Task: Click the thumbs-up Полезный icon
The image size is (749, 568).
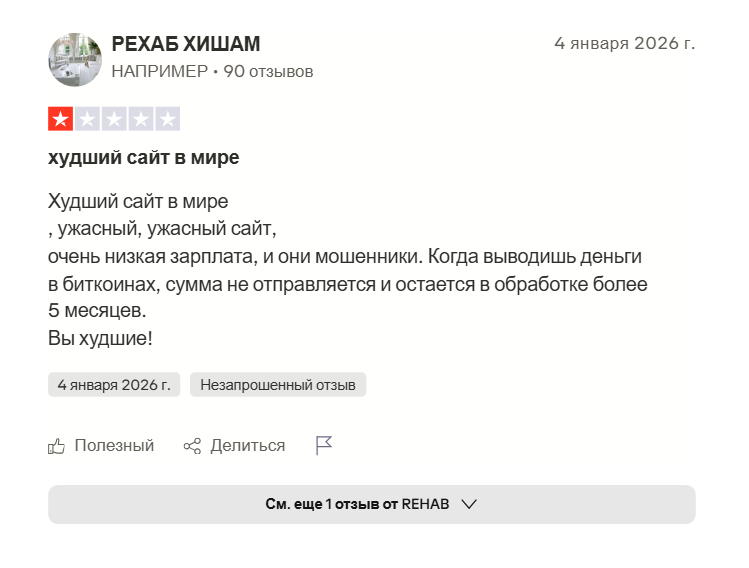Action: pos(57,446)
